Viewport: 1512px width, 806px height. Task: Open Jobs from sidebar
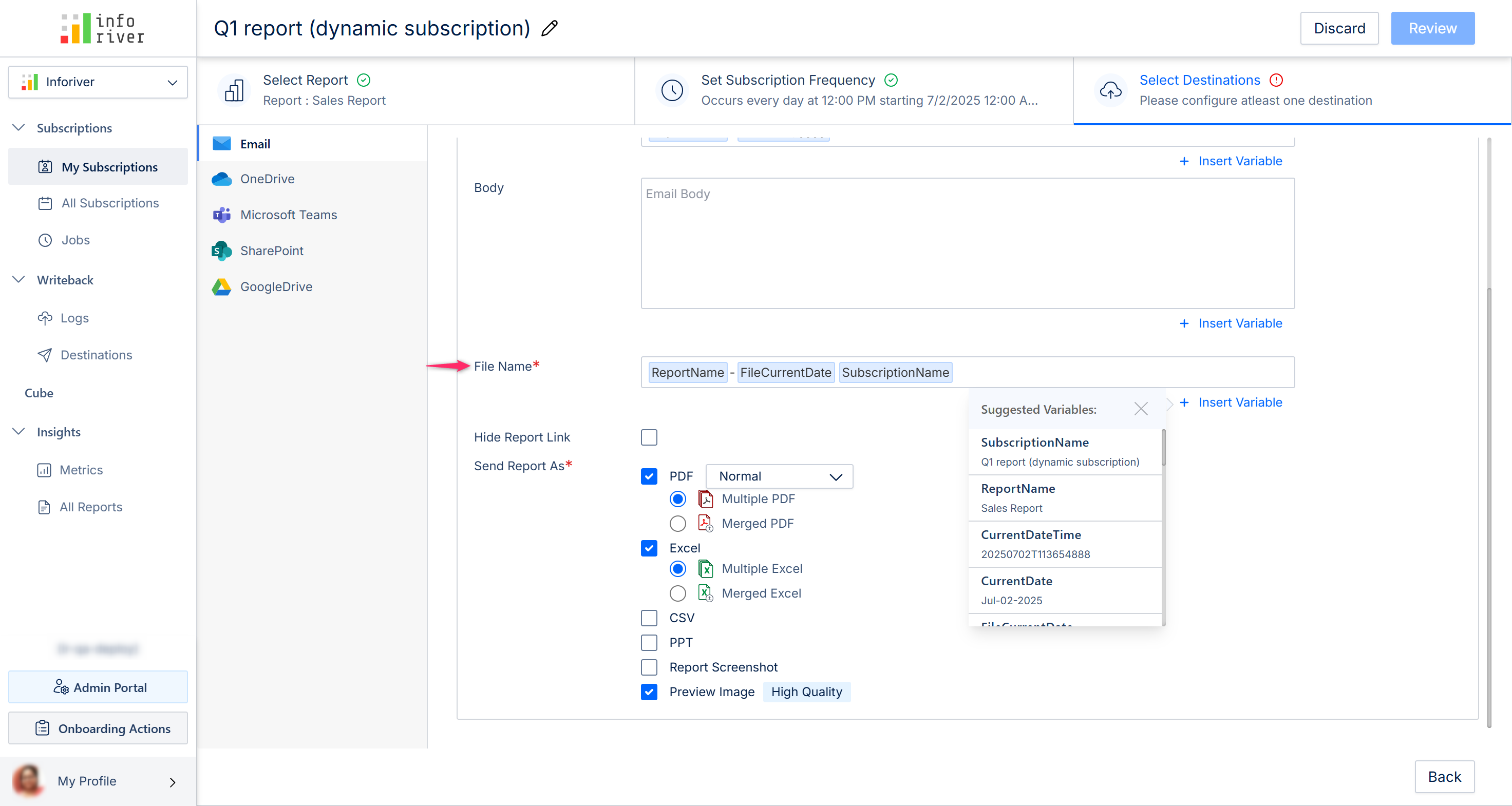coord(75,240)
